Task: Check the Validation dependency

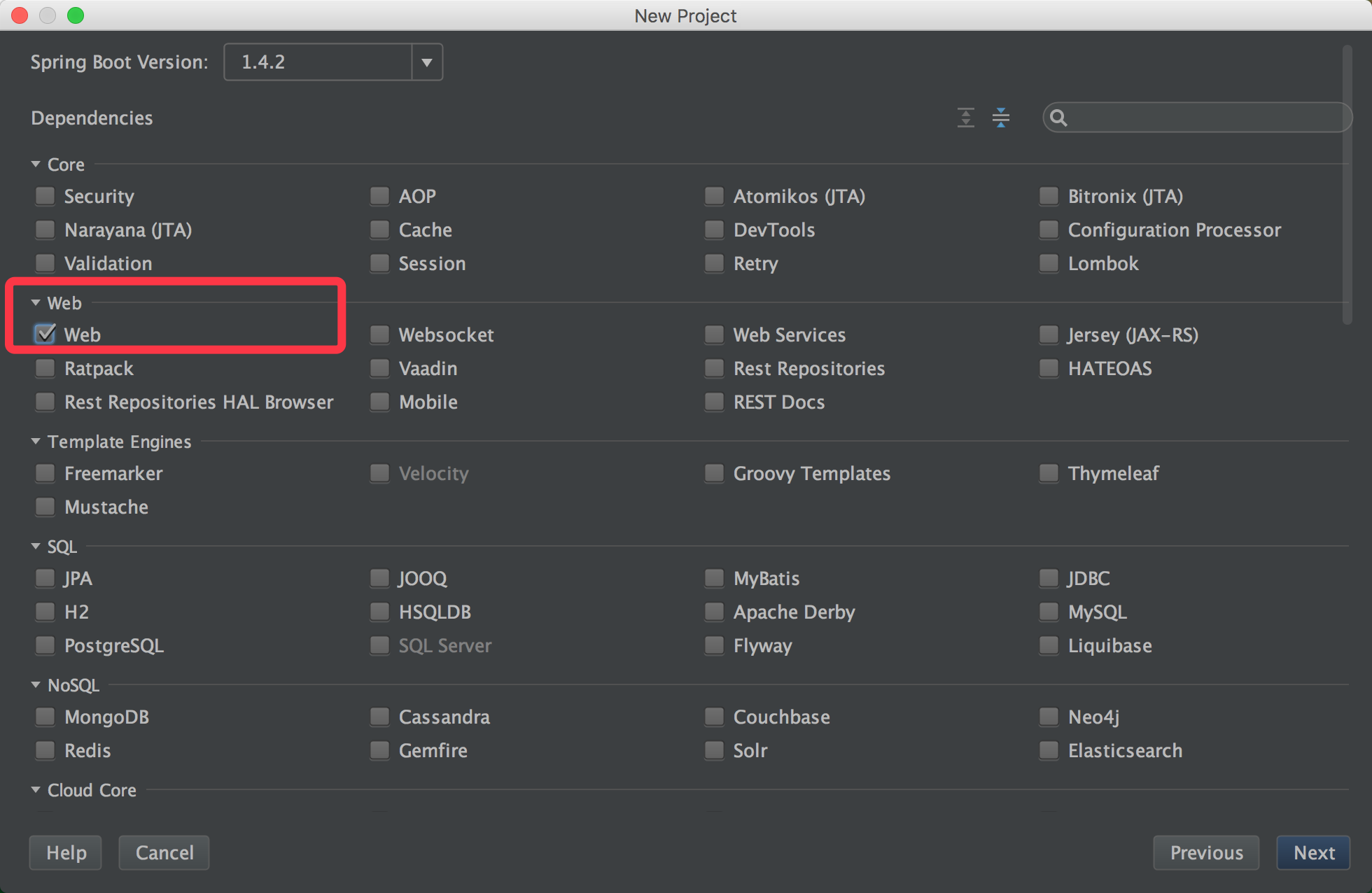Action: coord(45,263)
